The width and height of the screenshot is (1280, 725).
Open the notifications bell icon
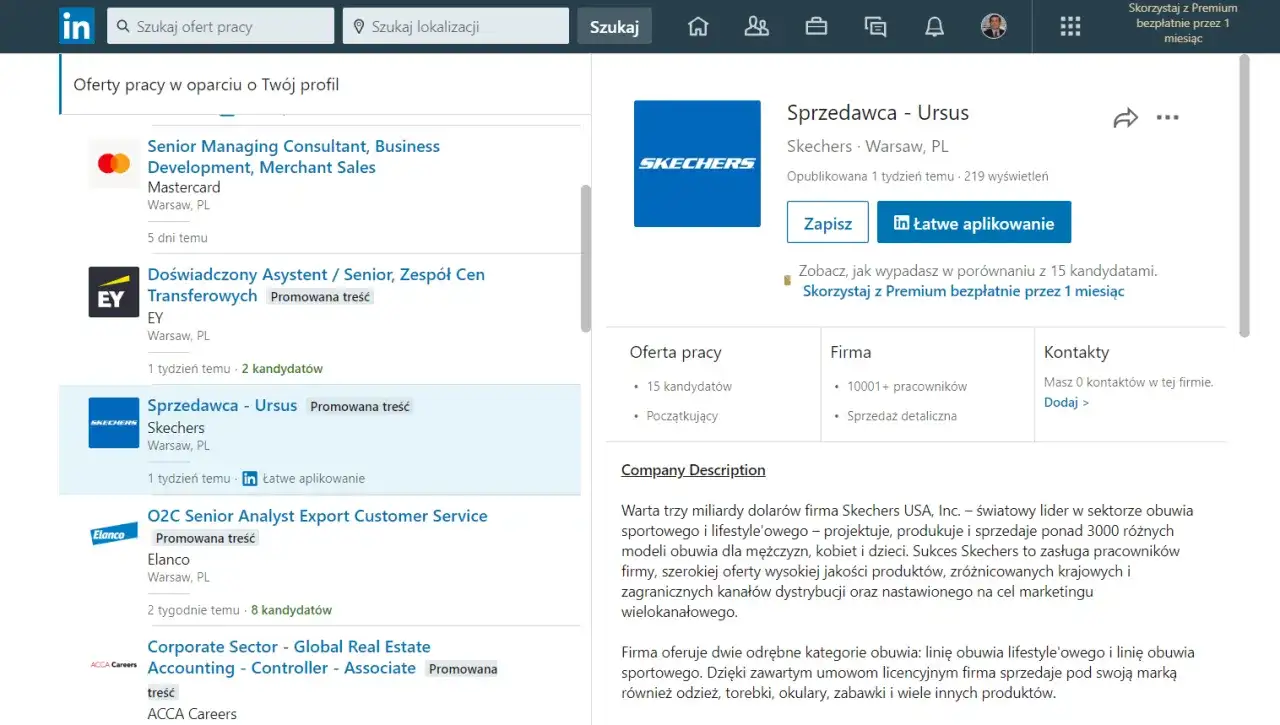(934, 26)
